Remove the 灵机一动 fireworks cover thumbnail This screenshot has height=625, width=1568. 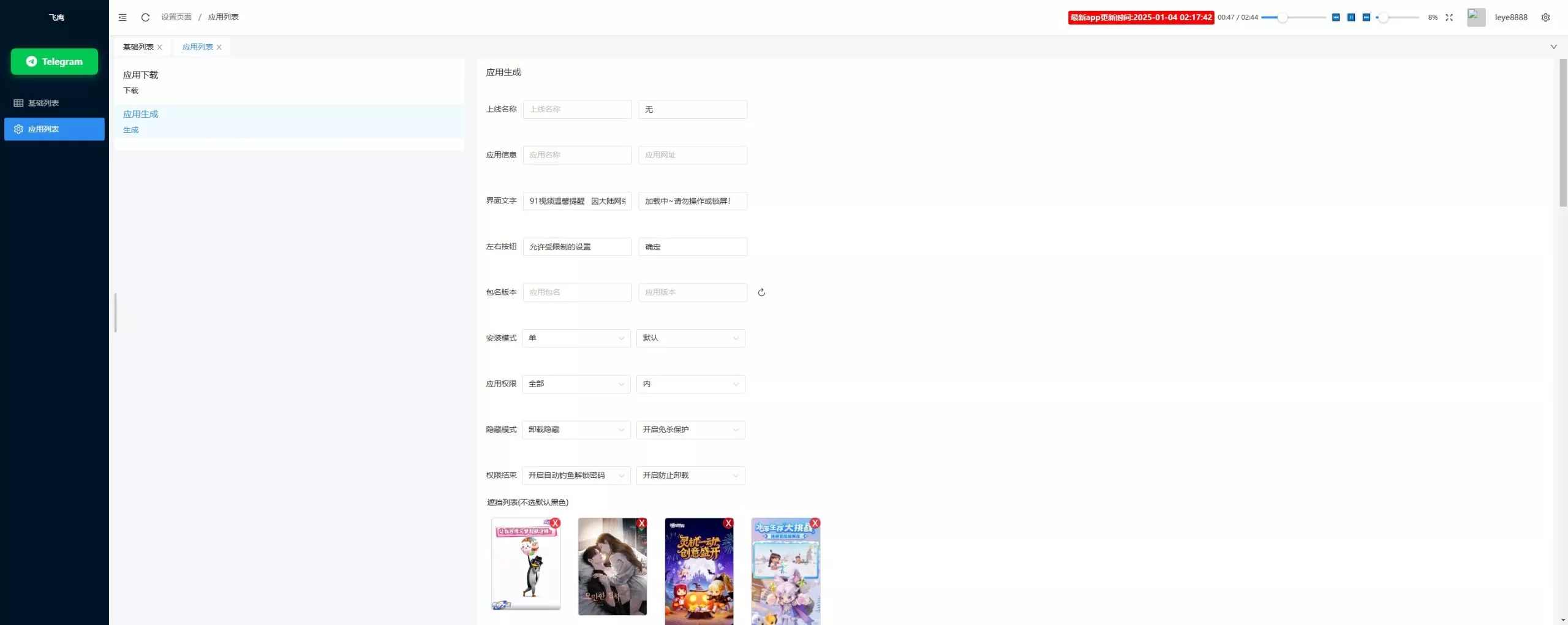[x=728, y=523]
